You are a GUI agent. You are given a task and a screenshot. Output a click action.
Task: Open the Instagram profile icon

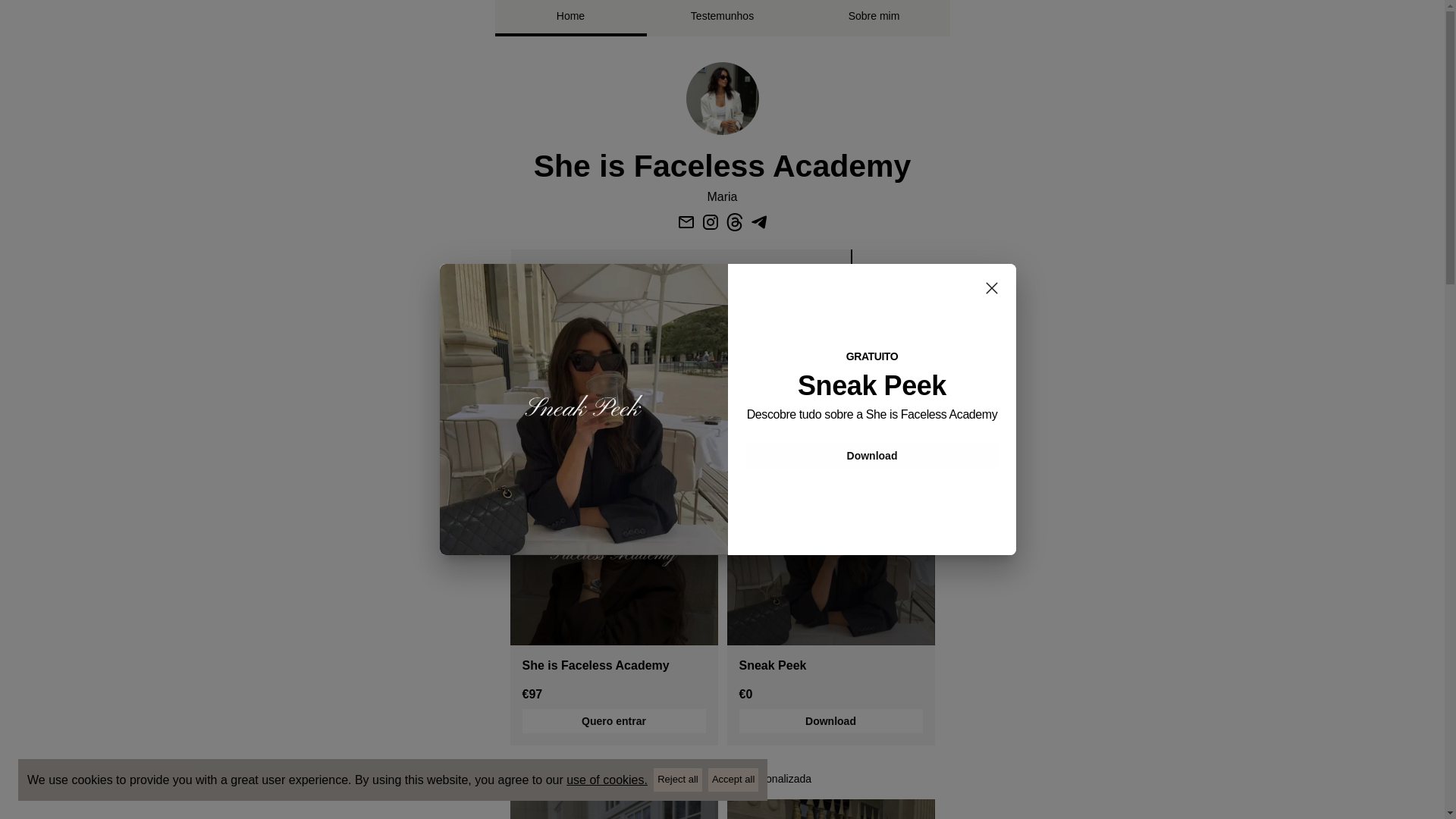710,222
